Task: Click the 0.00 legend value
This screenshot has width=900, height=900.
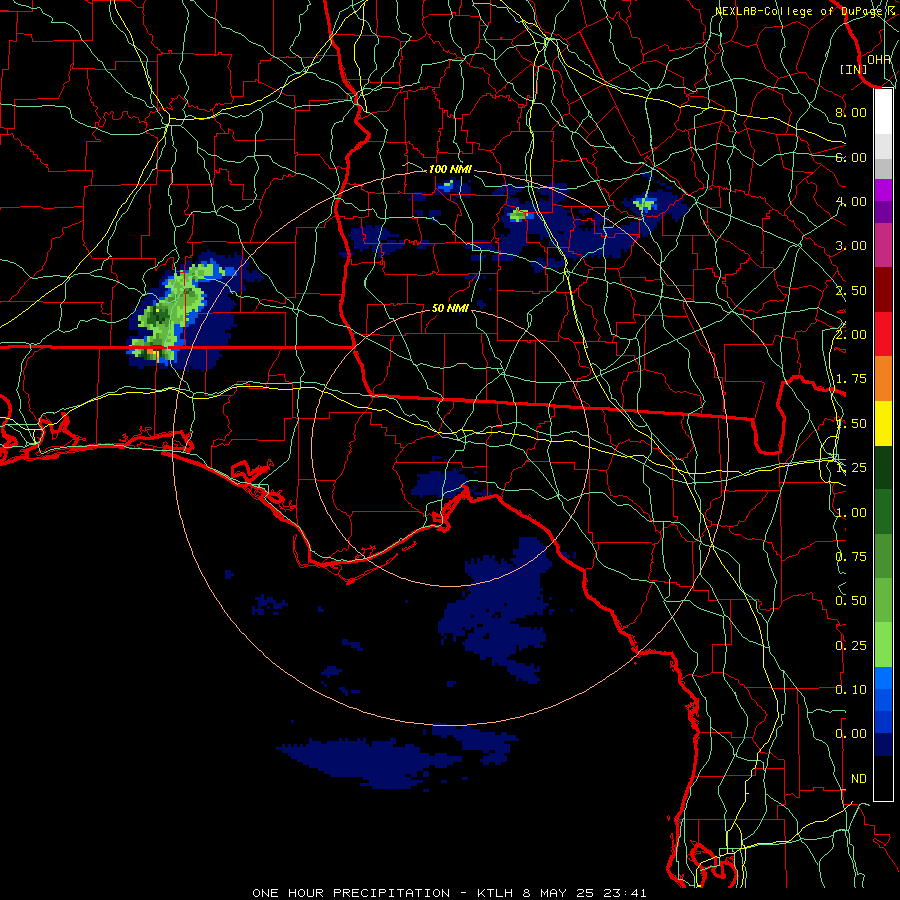Action: tap(851, 734)
